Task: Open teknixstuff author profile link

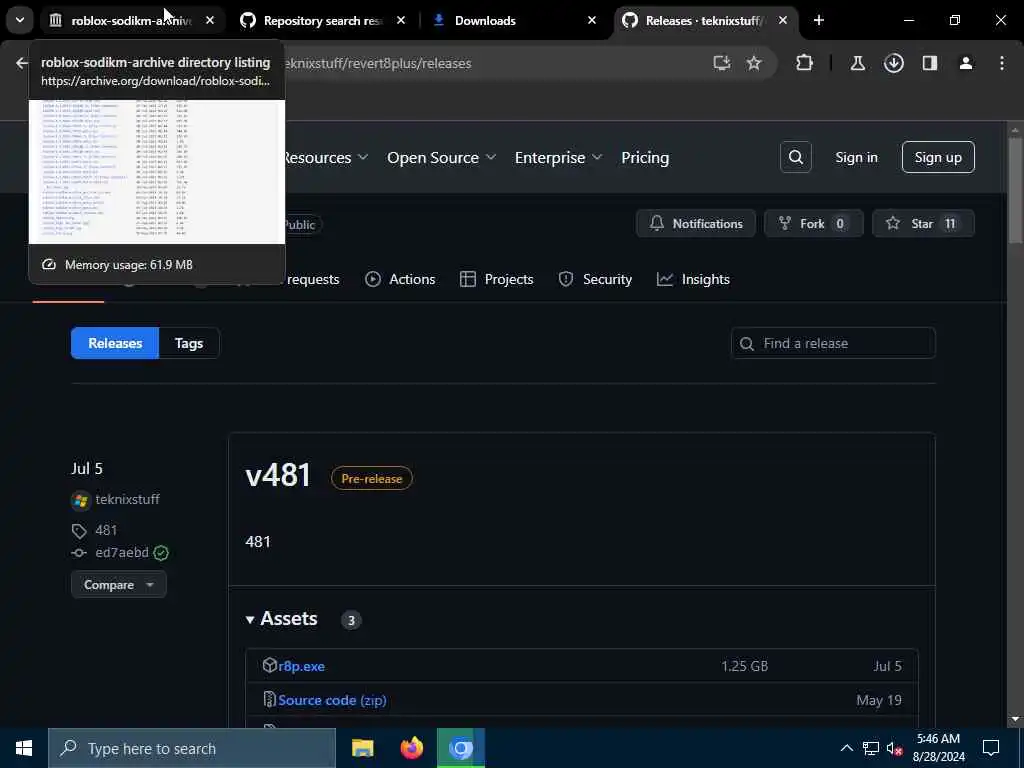Action: tap(127, 500)
